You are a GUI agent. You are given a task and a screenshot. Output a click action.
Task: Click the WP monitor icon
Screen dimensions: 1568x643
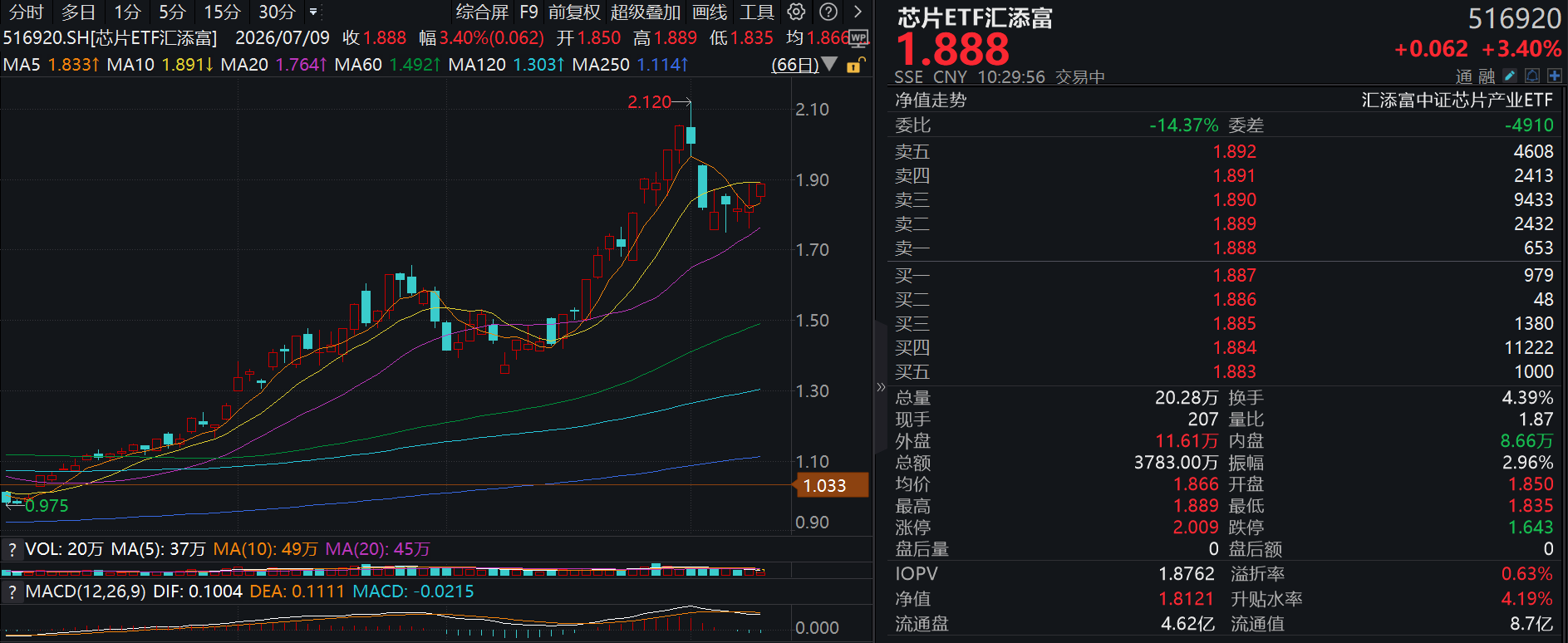[859, 38]
